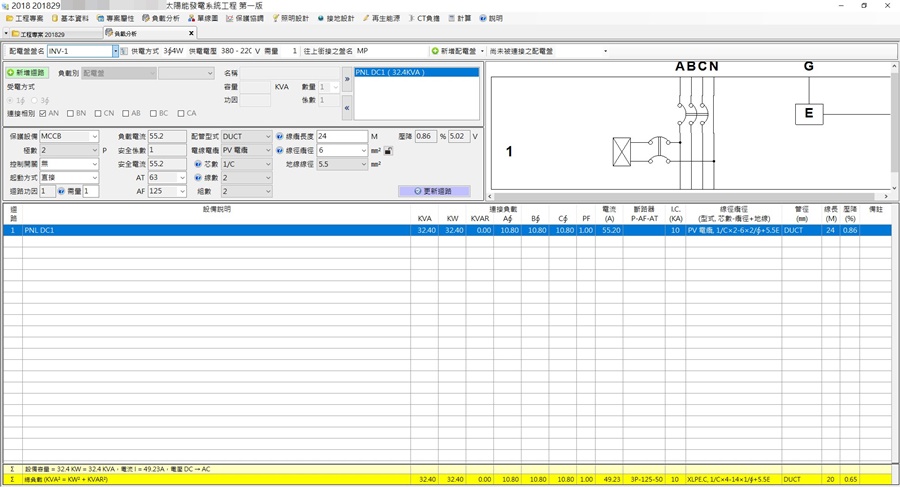
Task: Expand the tab list arrow left of 工程專案 tab
Action: pos(6,34)
